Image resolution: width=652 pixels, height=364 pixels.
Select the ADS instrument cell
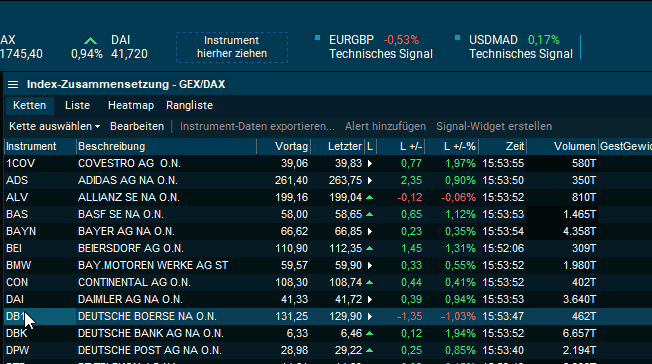coord(40,181)
